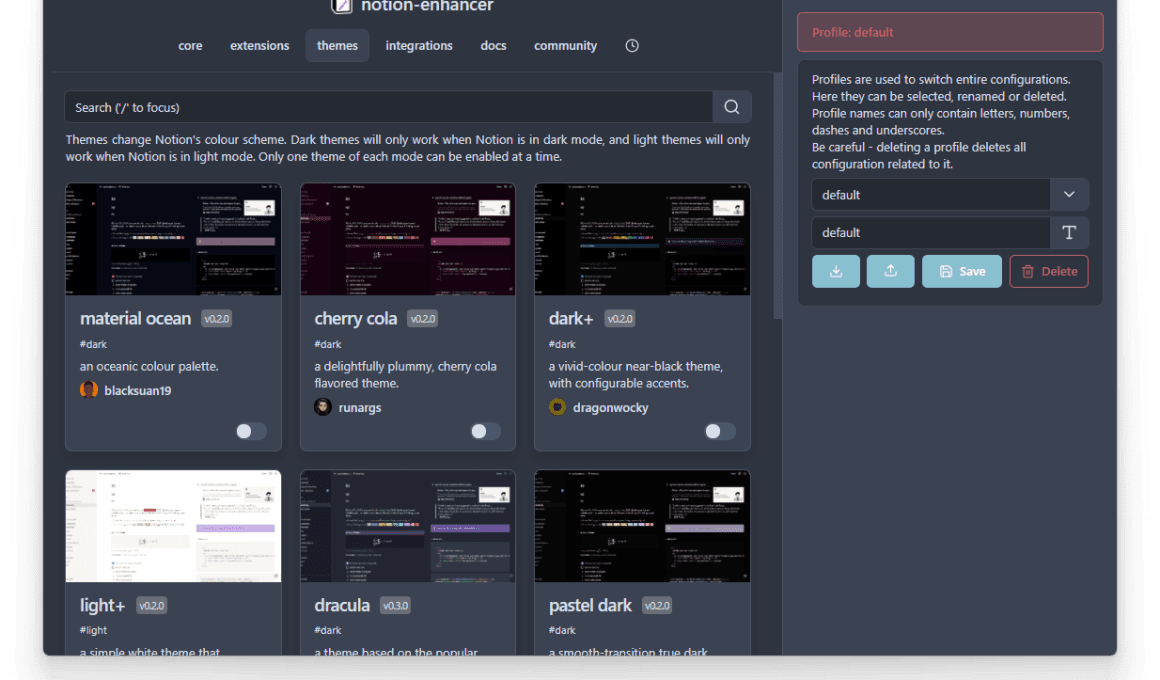The image size is (1160, 680).
Task: Open cherry cola preview thumbnail
Action: coord(408,240)
